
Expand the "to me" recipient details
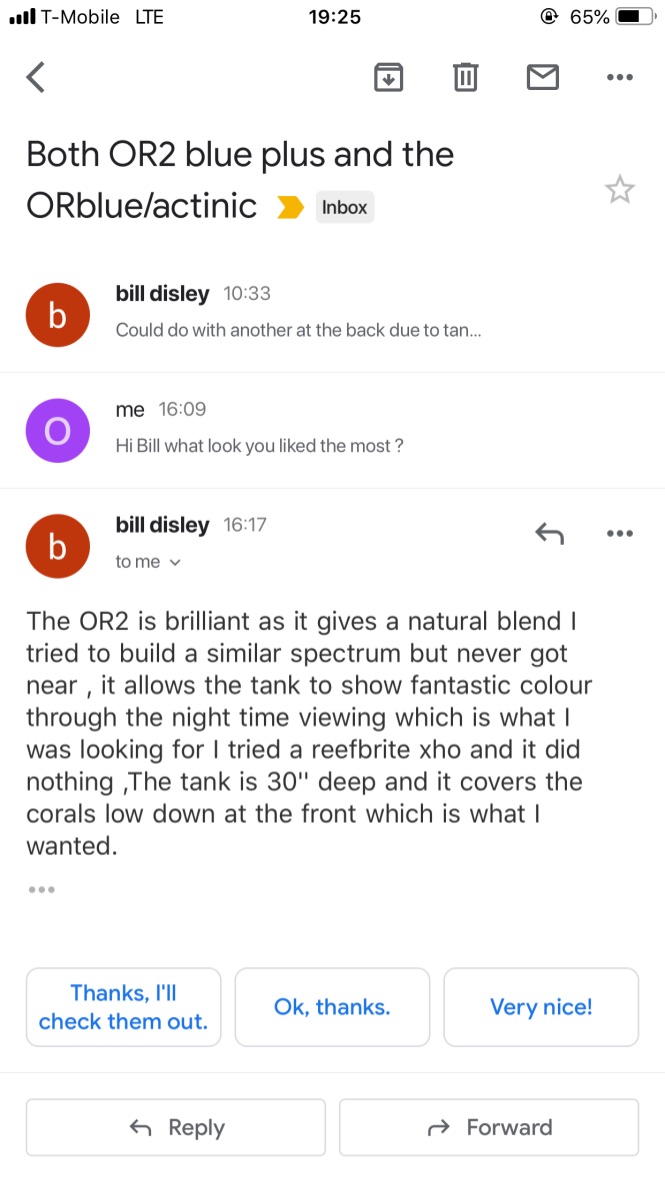coord(148,562)
